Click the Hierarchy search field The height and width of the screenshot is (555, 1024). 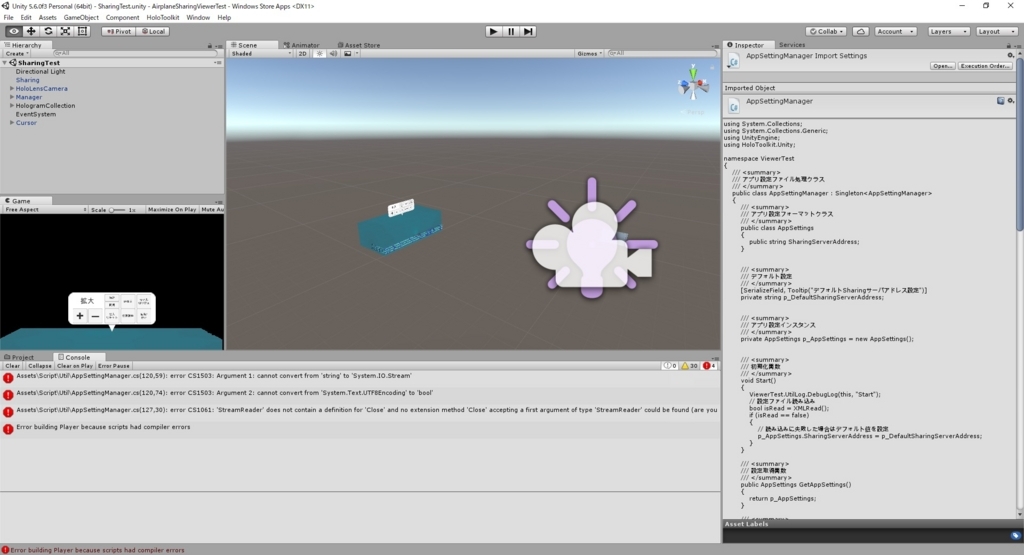(x=134, y=54)
